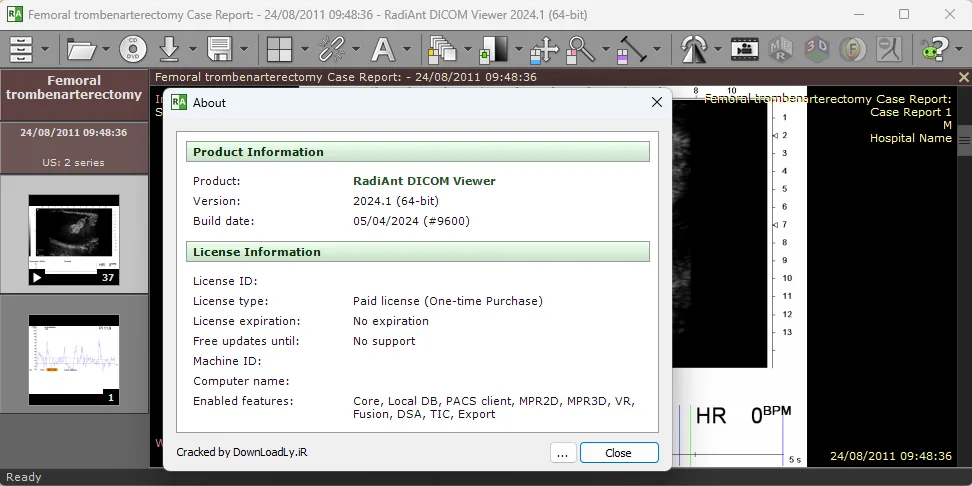Close the viewer panel with yellow X
The height and width of the screenshot is (486, 972).
point(963,77)
